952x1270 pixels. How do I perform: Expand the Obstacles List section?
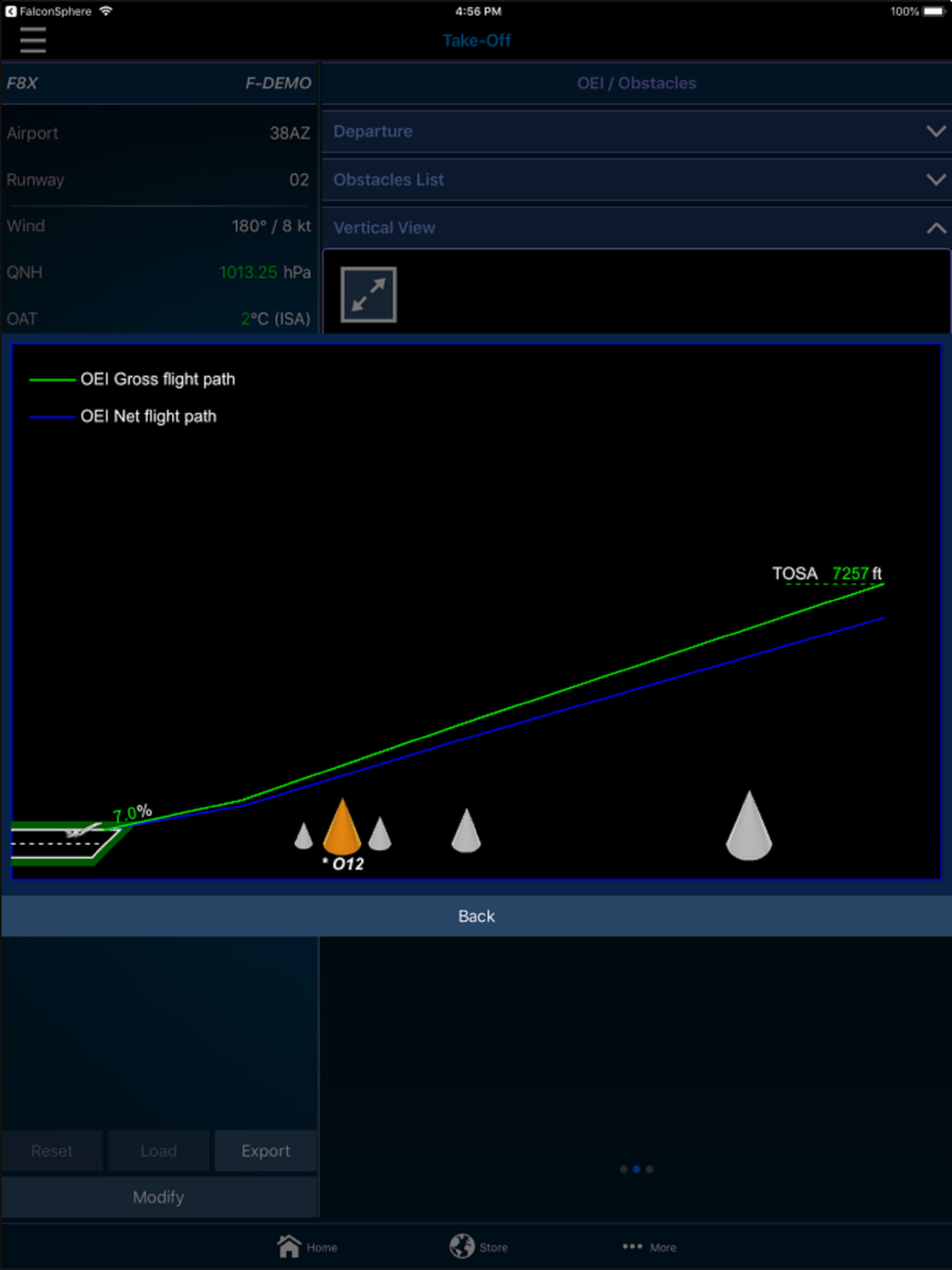click(637, 179)
